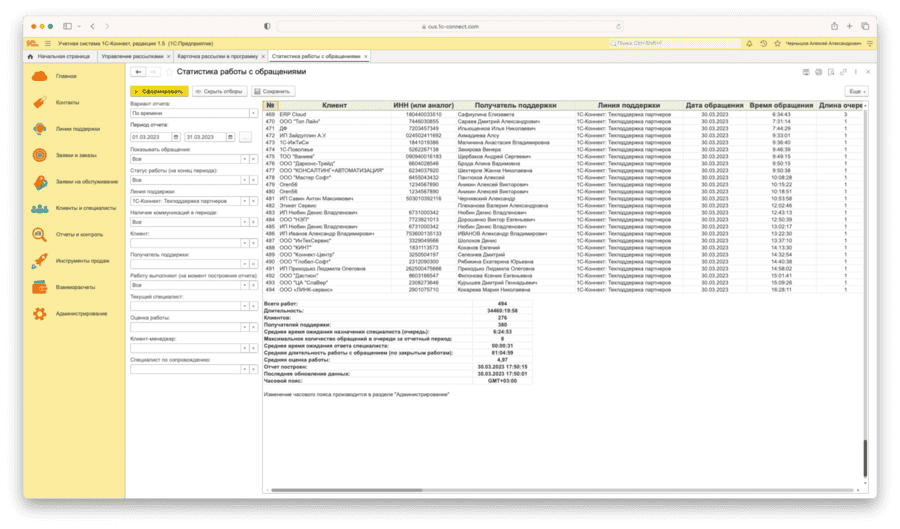Open the Заявки и заказы target icon
The image size is (900, 529).
[x=40, y=155]
